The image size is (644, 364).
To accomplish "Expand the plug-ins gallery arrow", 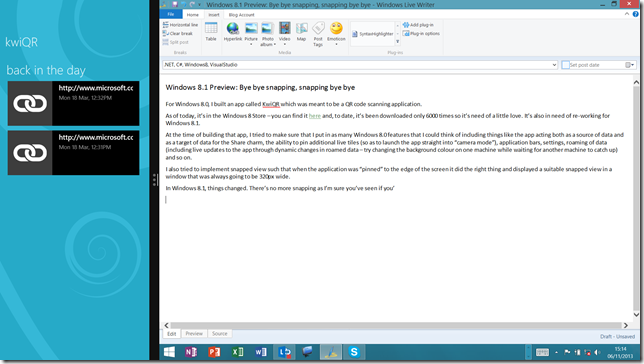I will (398, 41).
